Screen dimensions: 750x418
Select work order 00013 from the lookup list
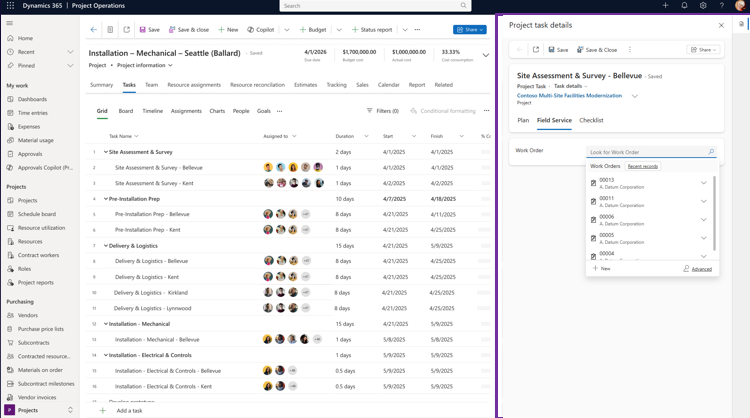pos(648,183)
